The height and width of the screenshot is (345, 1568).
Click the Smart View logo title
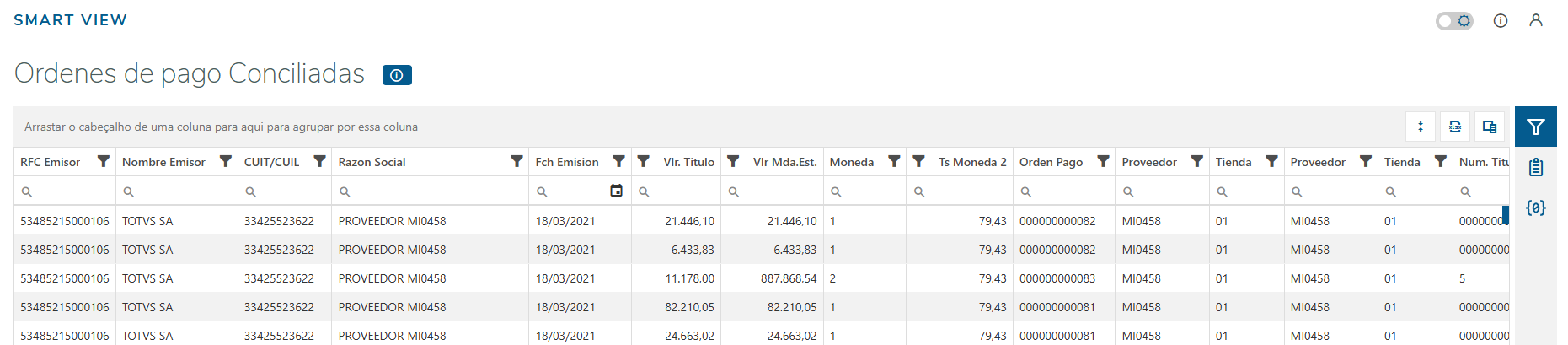click(x=70, y=20)
